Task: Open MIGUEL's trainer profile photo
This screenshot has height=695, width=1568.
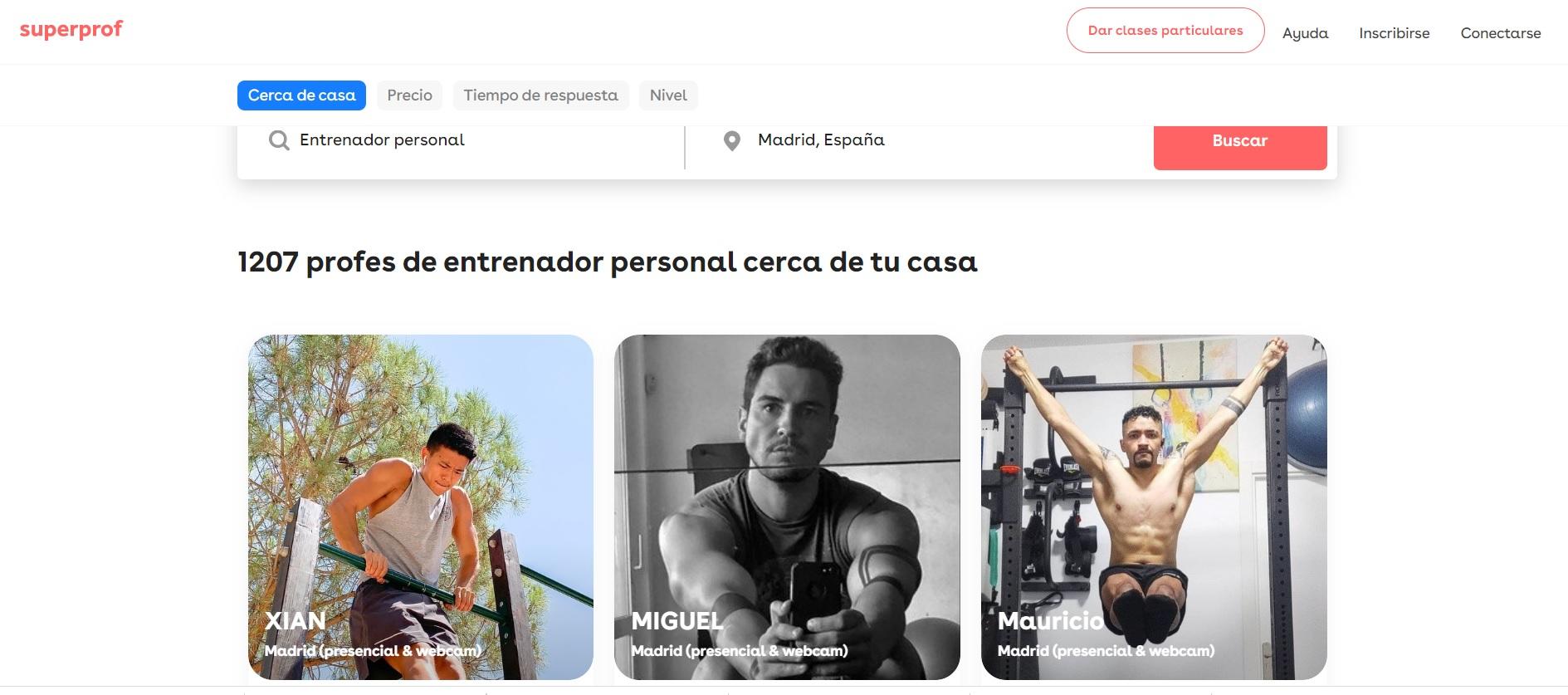Action: [x=787, y=507]
